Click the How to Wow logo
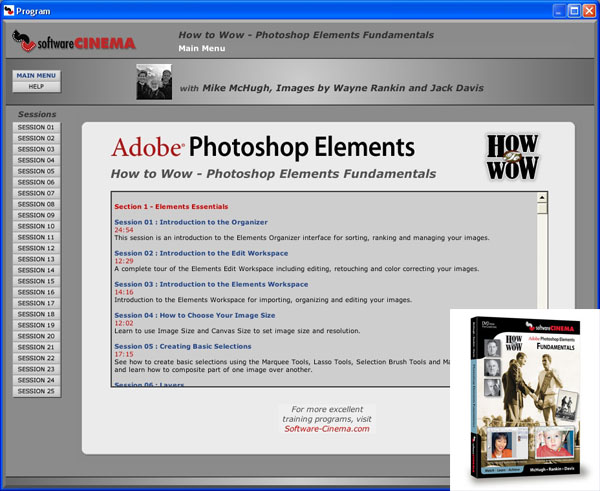Screen dimensions: 600x491 pyautogui.click(x=512, y=157)
